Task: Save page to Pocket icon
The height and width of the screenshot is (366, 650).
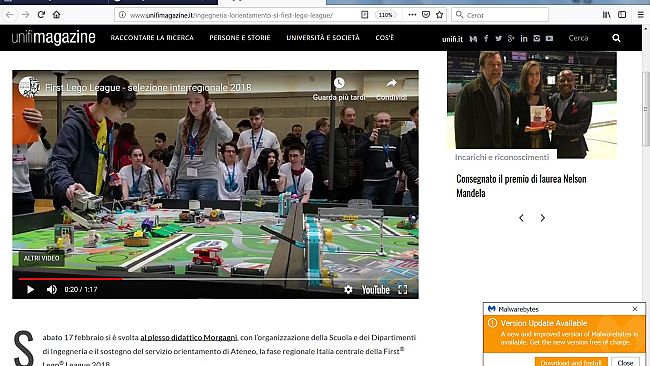Action: pos(426,15)
